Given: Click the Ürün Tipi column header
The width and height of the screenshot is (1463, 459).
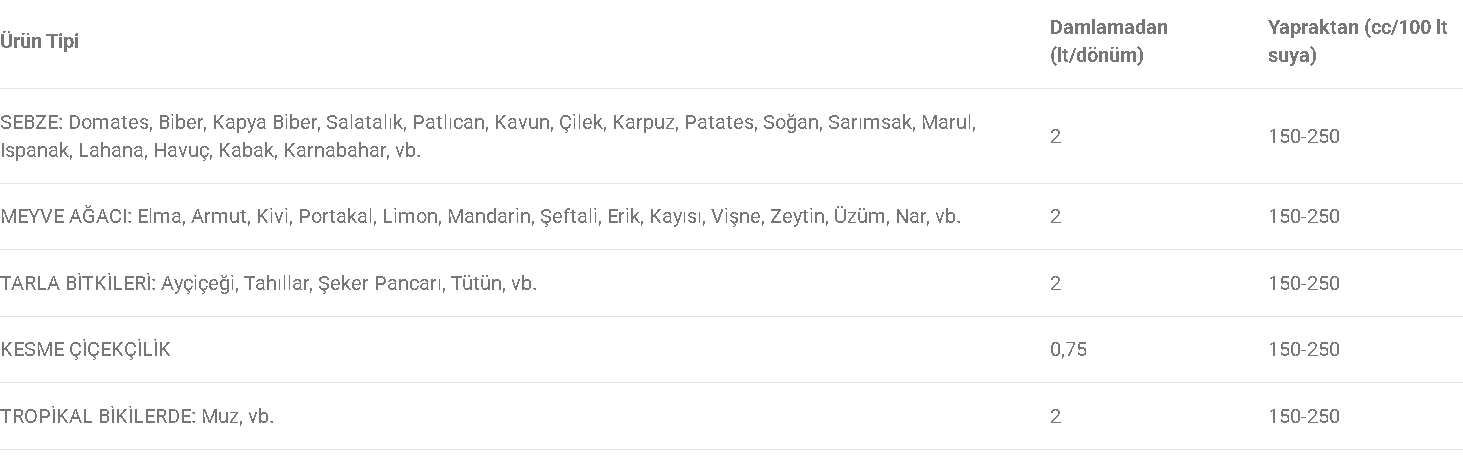Looking at the screenshot, I should click(39, 41).
